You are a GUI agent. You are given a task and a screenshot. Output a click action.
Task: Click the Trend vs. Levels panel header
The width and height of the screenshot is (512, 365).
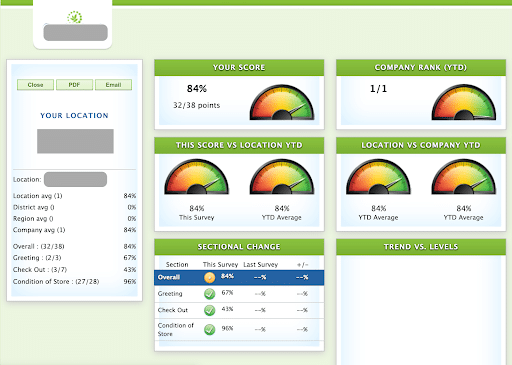pos(421,247)
